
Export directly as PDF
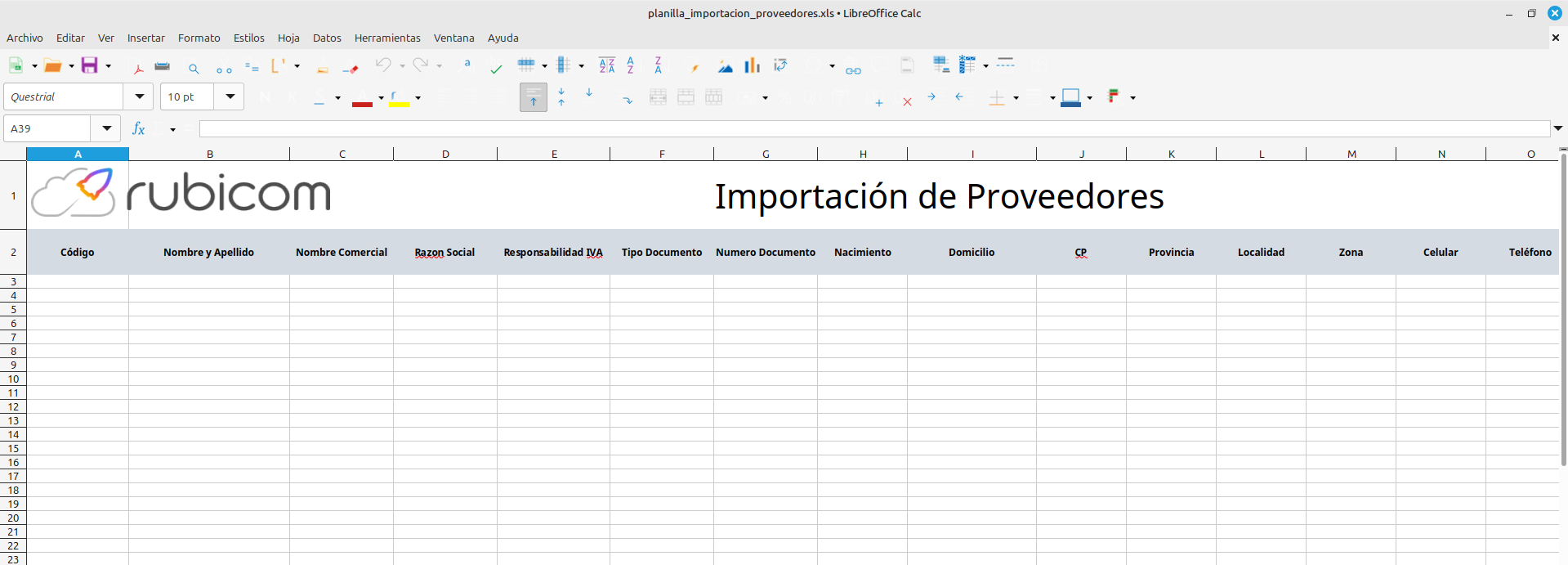[x=138, y=67]
